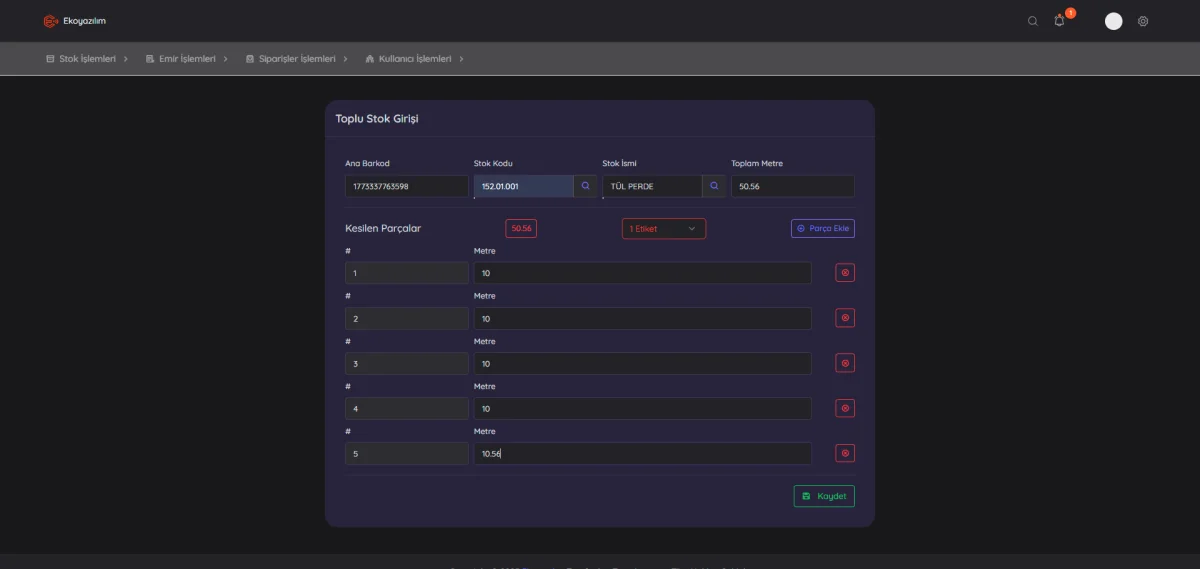Open settings gear icon in header
Image resolution: width=1200 pixels, height=569 pixels.
tap(1143, 21)
